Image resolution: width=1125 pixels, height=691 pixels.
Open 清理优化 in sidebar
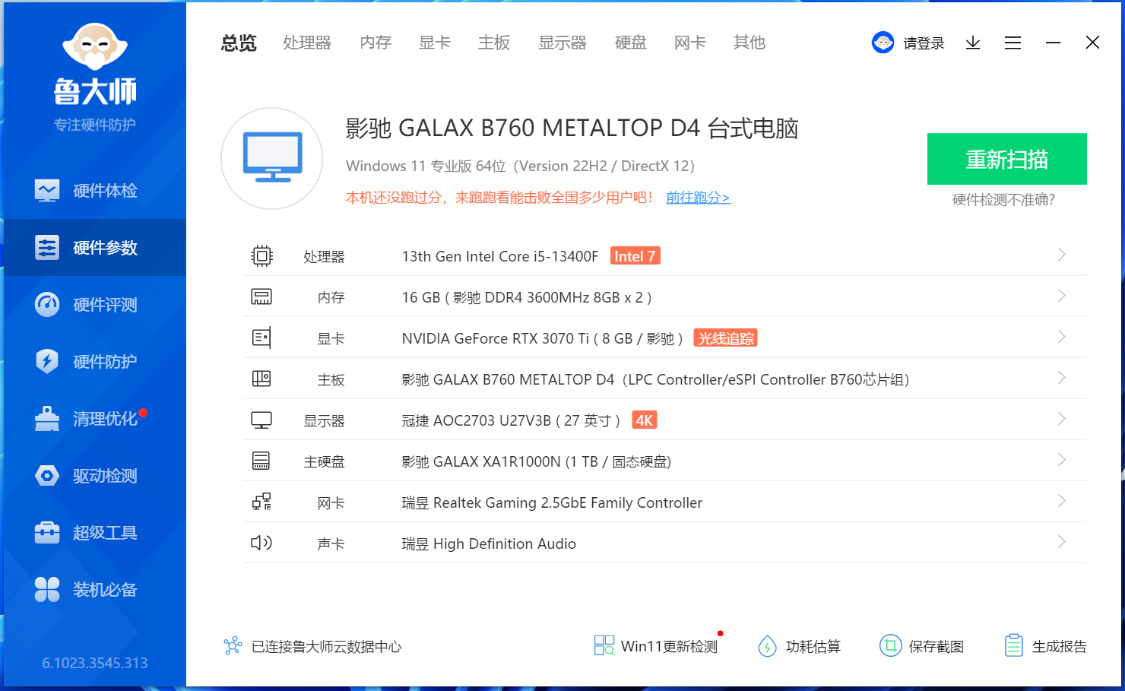[x=95, y=418]
